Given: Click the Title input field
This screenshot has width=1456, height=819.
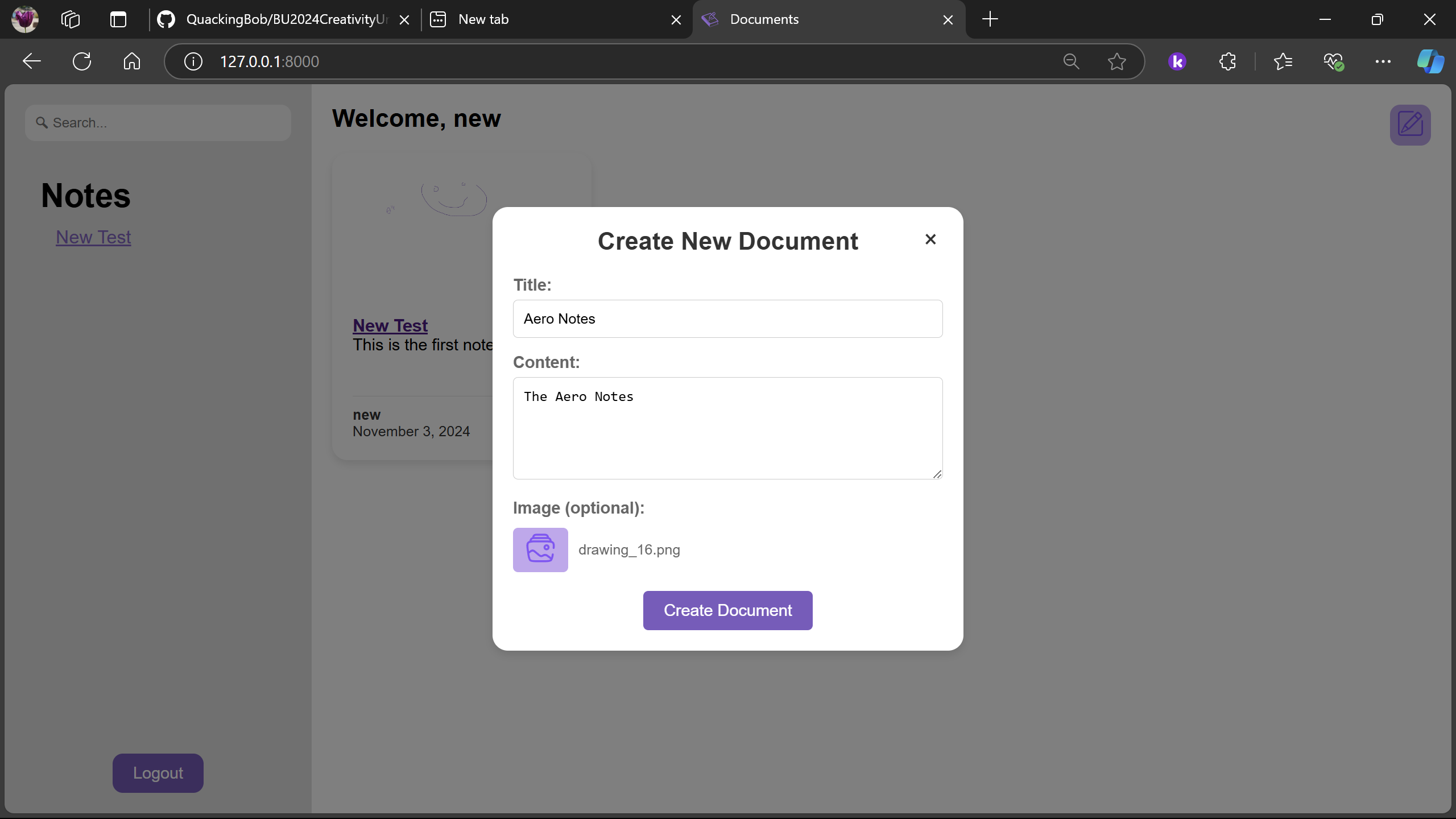Looking at the screenshot, I should click(727, 318).
